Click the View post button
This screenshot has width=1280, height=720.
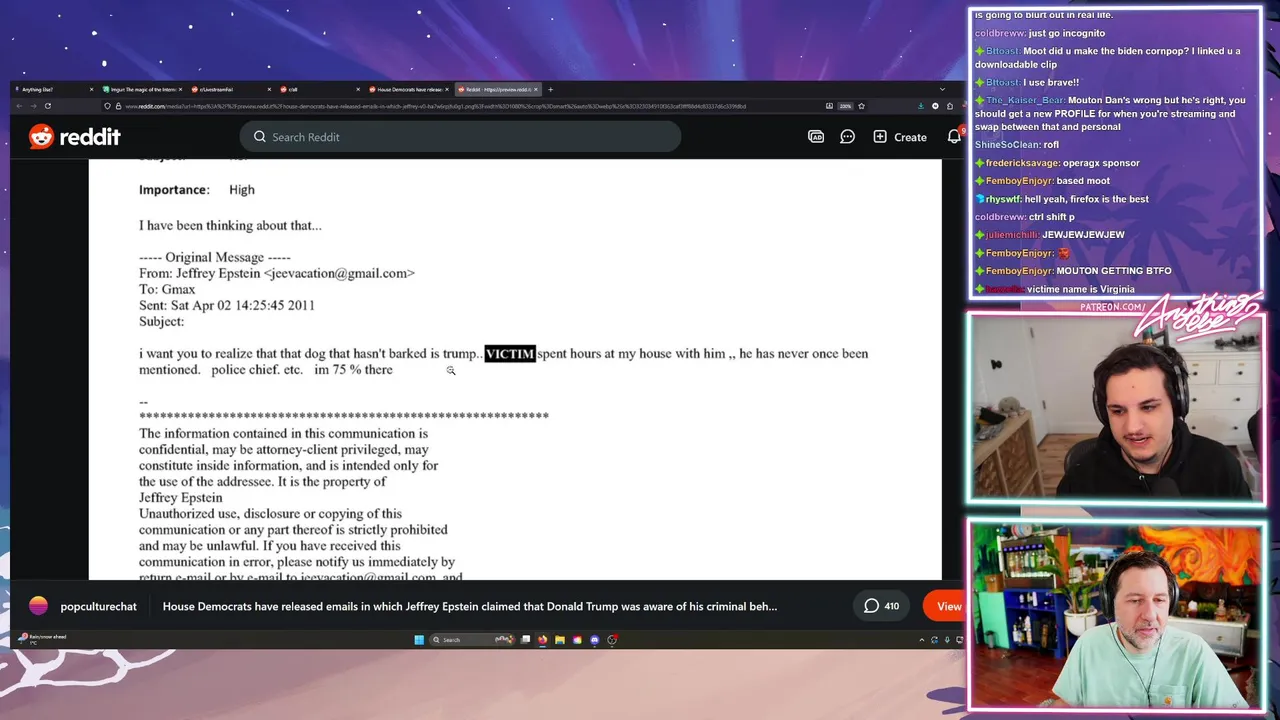point(944,606)
